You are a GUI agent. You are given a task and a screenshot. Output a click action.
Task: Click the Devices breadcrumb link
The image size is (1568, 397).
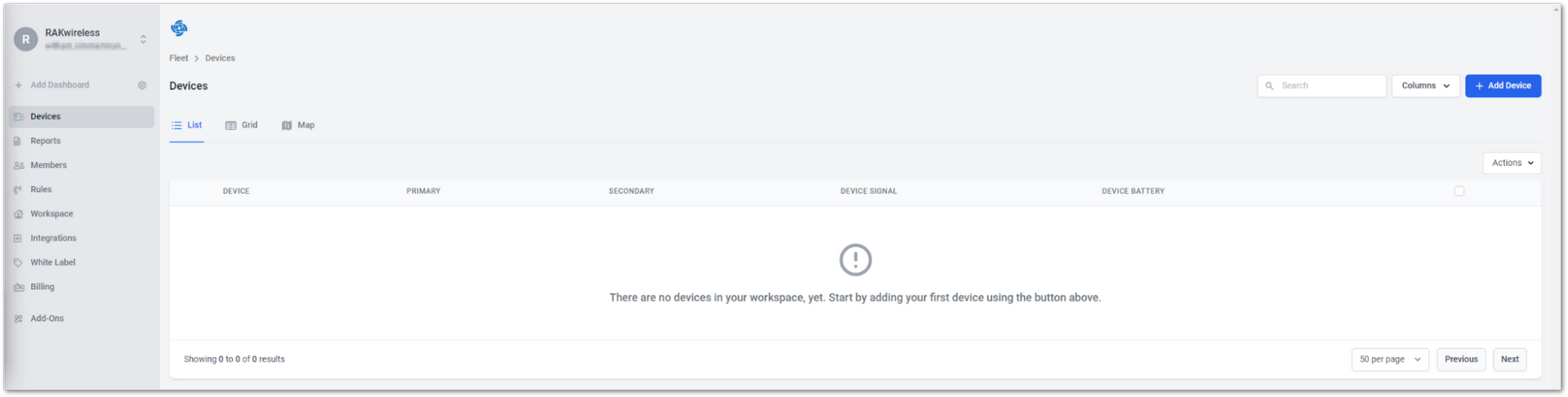pos(220,58)
